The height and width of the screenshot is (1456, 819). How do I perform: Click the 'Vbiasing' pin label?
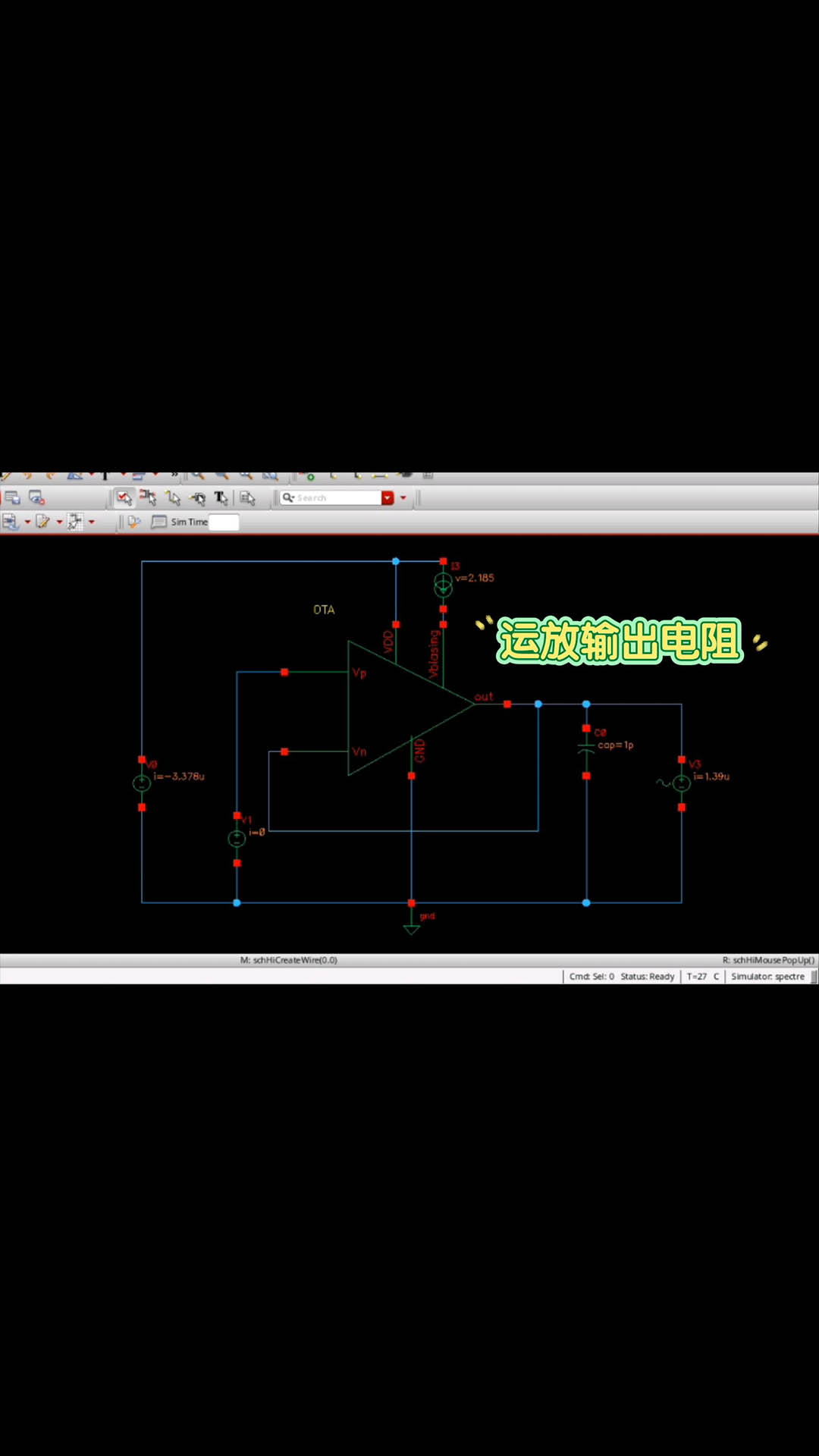[x=434, y=654]
